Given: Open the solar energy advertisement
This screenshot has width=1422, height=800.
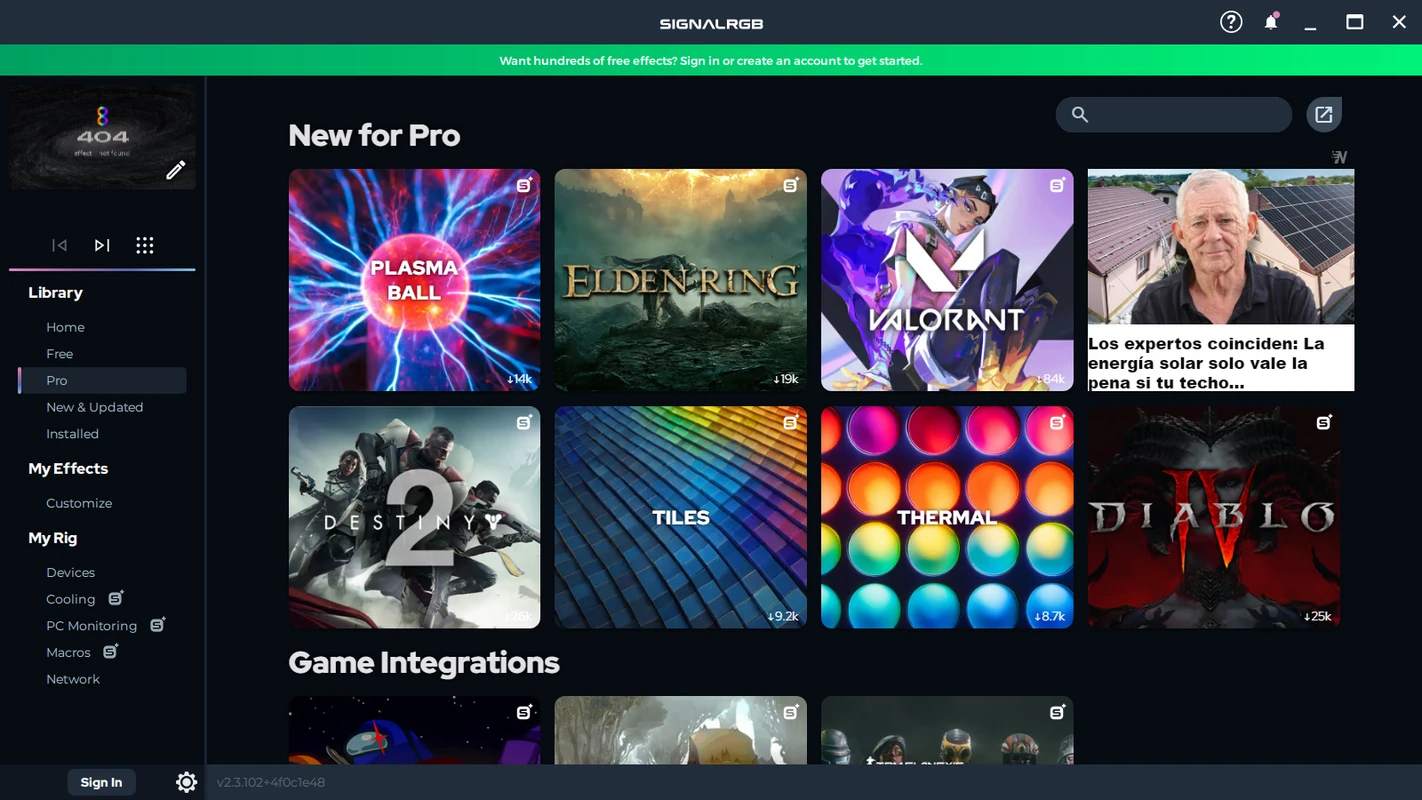Looking at the screenshot, I should click(1221, 280).
